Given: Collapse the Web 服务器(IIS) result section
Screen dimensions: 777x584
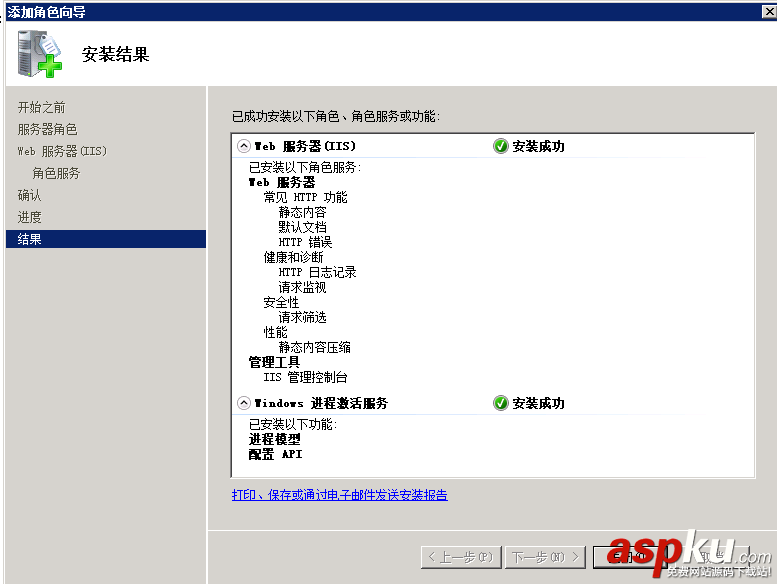Looking at the screenshot, I should tap(243, 146).
